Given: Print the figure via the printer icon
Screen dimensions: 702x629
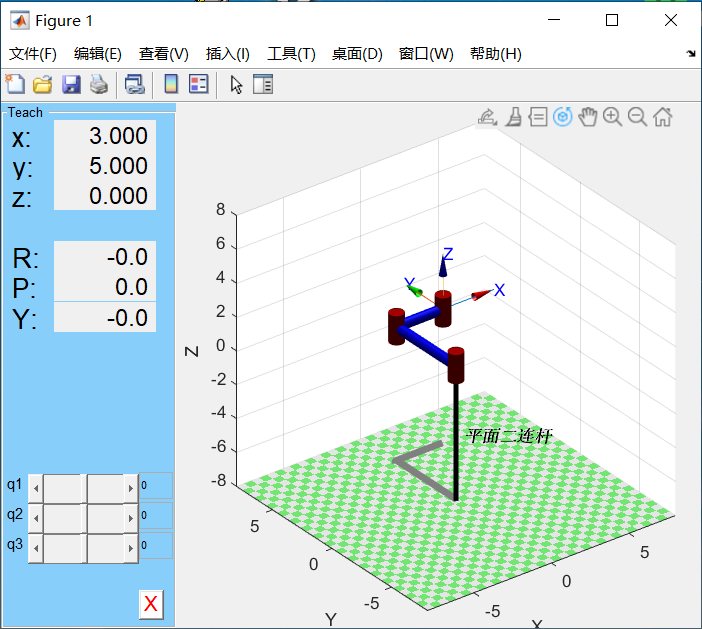Looking at the screenshot, I should click(99, 84).
